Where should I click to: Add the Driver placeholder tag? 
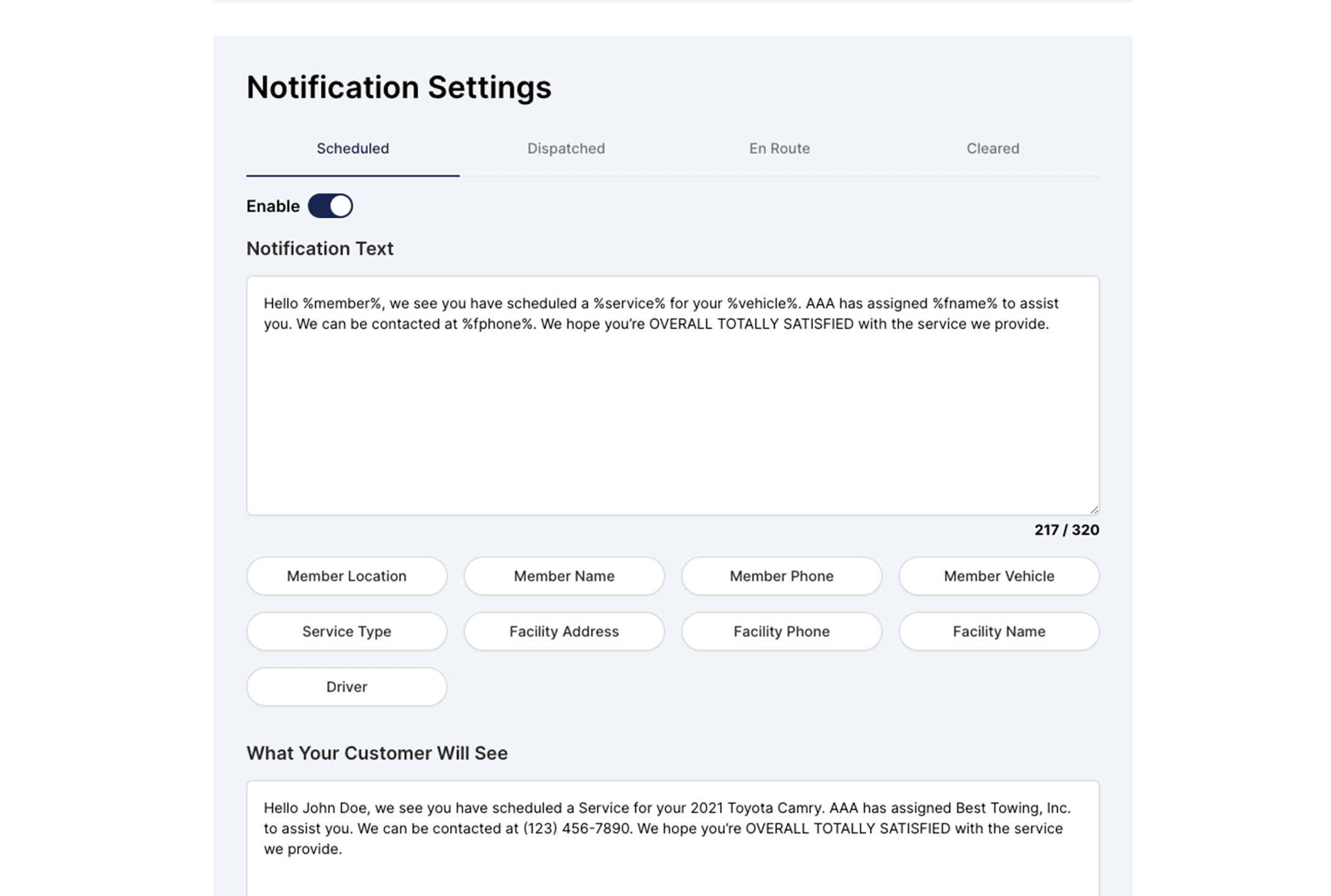pos(347,687)
